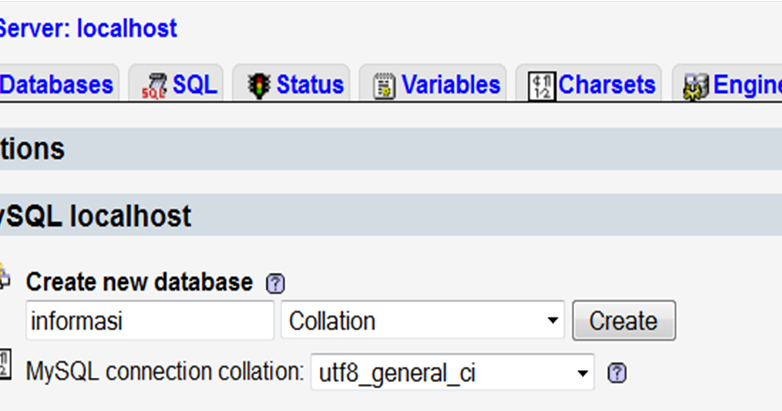Click the SQL tab icon
This screenshot has height=411, width=782.
click(x=154, y=86)
